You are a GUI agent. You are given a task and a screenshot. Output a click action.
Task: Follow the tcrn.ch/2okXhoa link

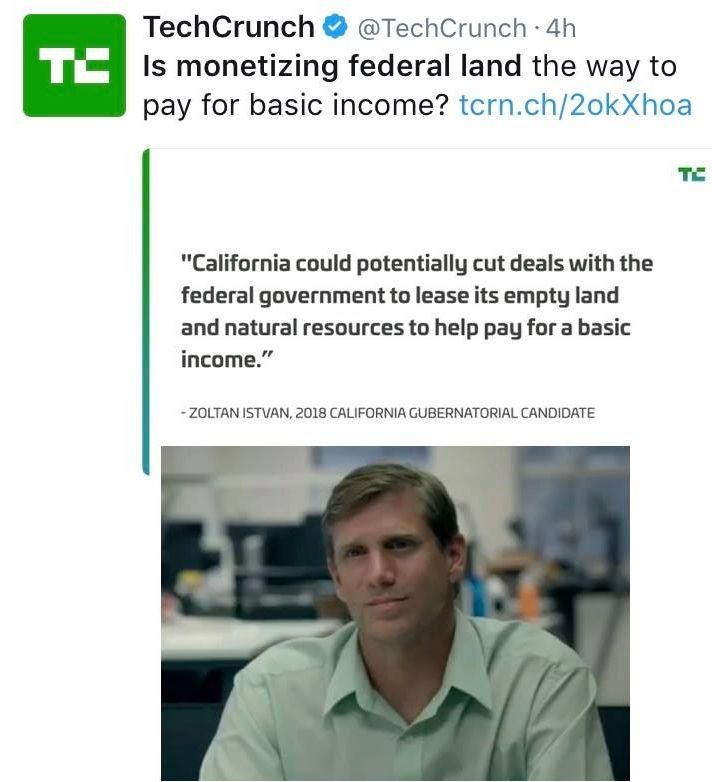[575, 104]
